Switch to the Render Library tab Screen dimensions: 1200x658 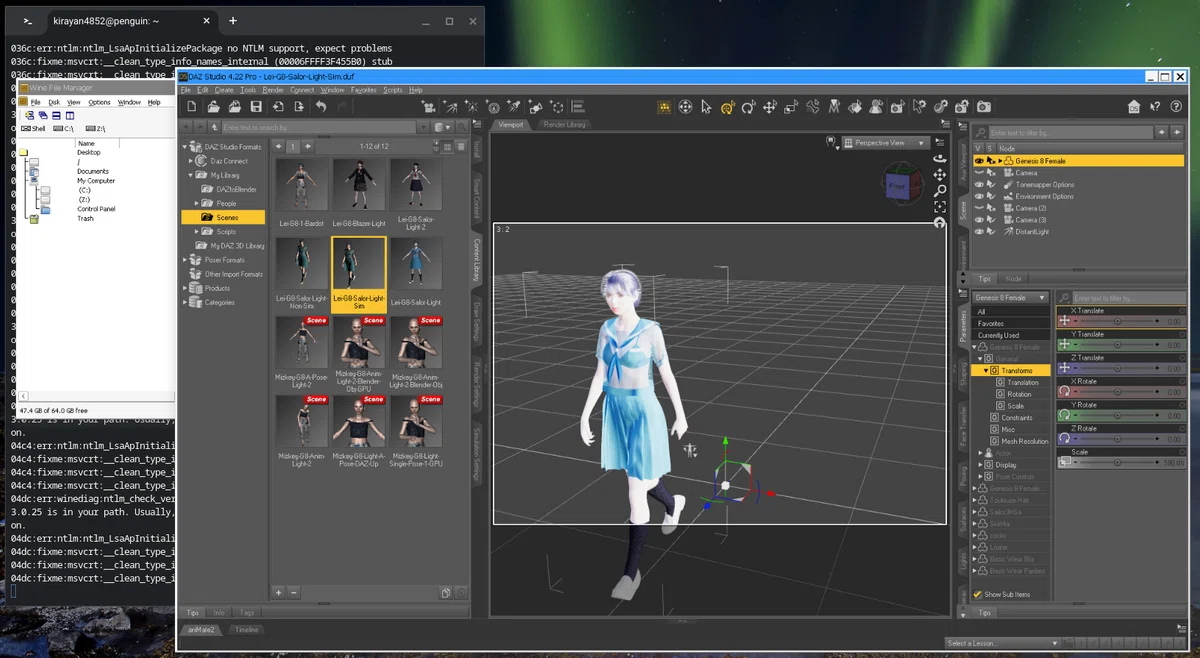[565, 125]
